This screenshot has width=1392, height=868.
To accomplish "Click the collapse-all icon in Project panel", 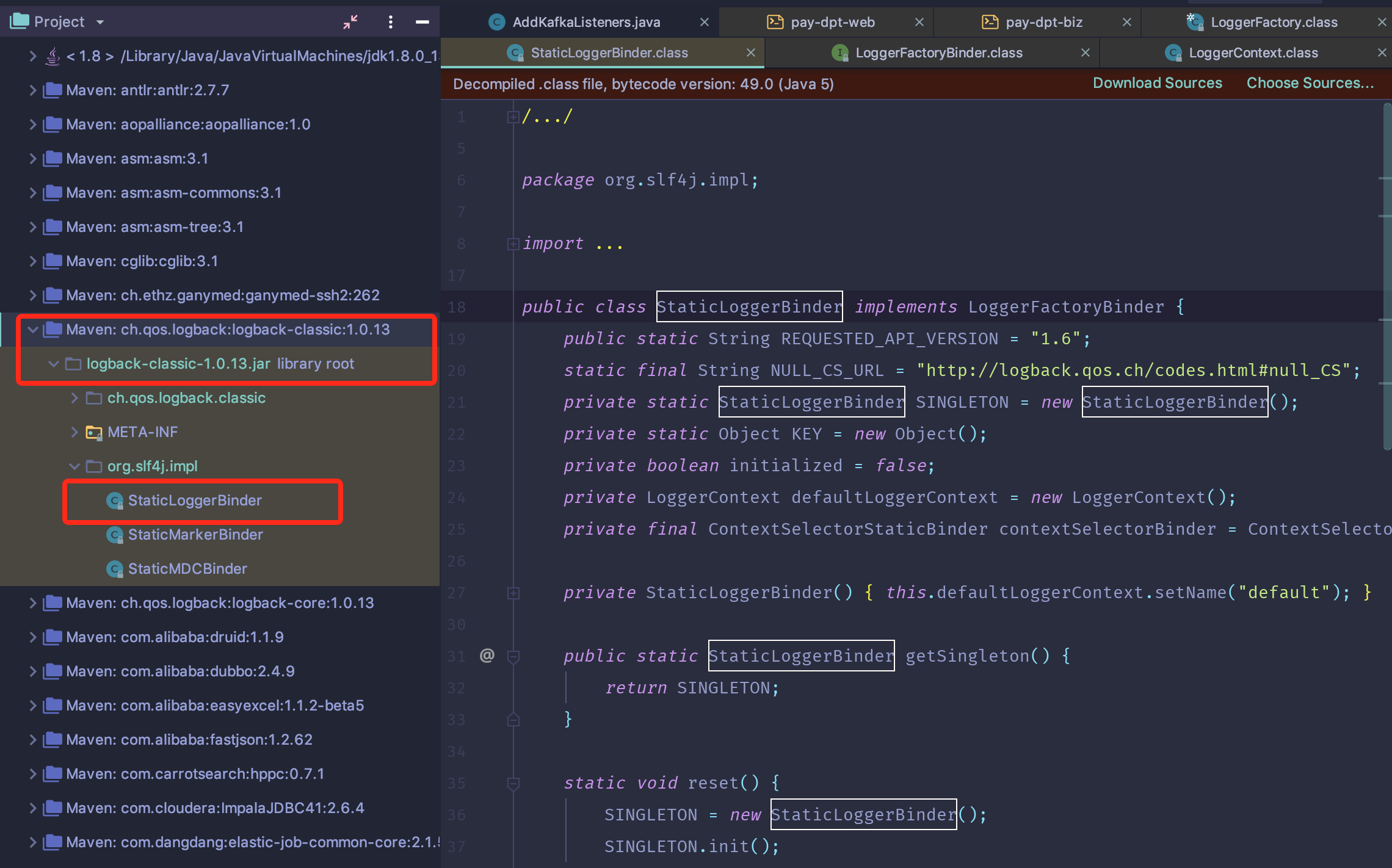I will [x=350, y=22].
